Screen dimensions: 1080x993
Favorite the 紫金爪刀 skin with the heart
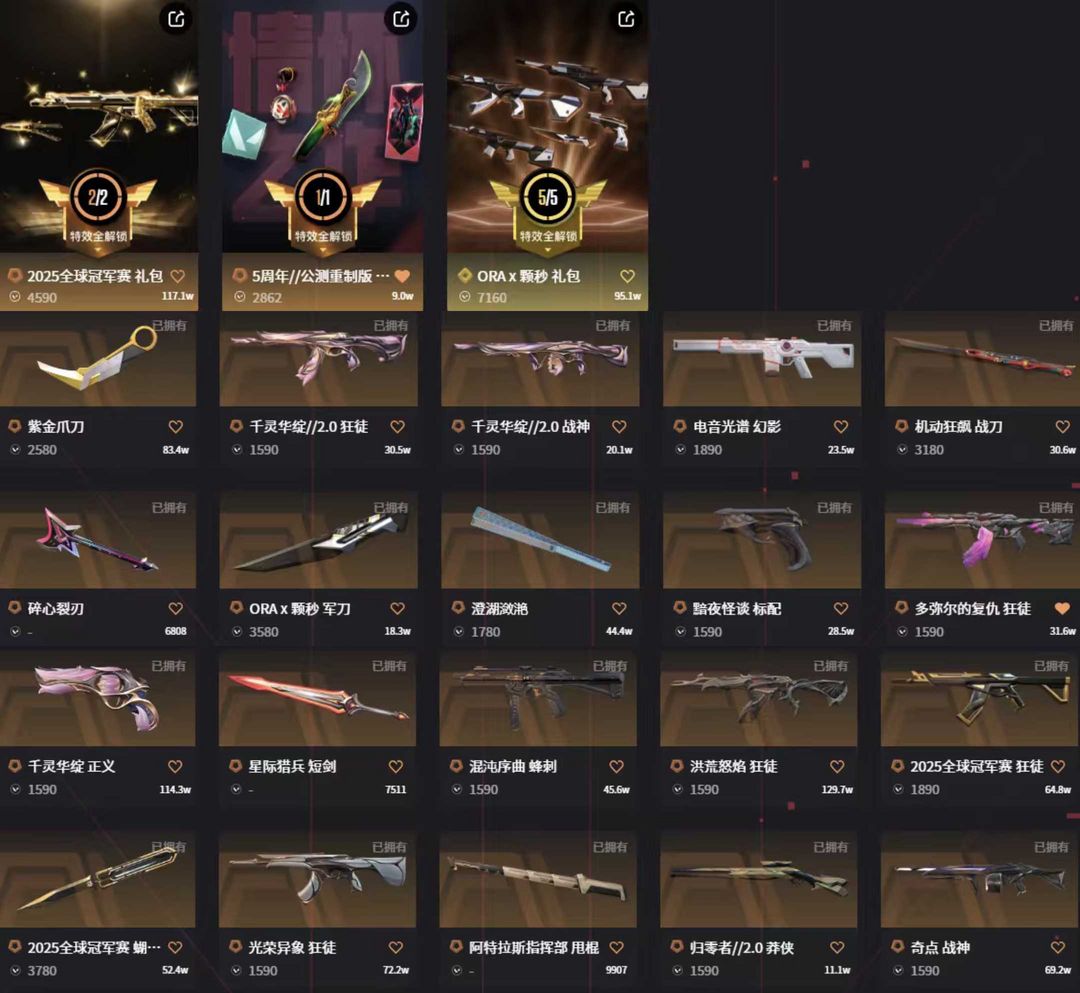pyautogui.click(x=176, y=427)
